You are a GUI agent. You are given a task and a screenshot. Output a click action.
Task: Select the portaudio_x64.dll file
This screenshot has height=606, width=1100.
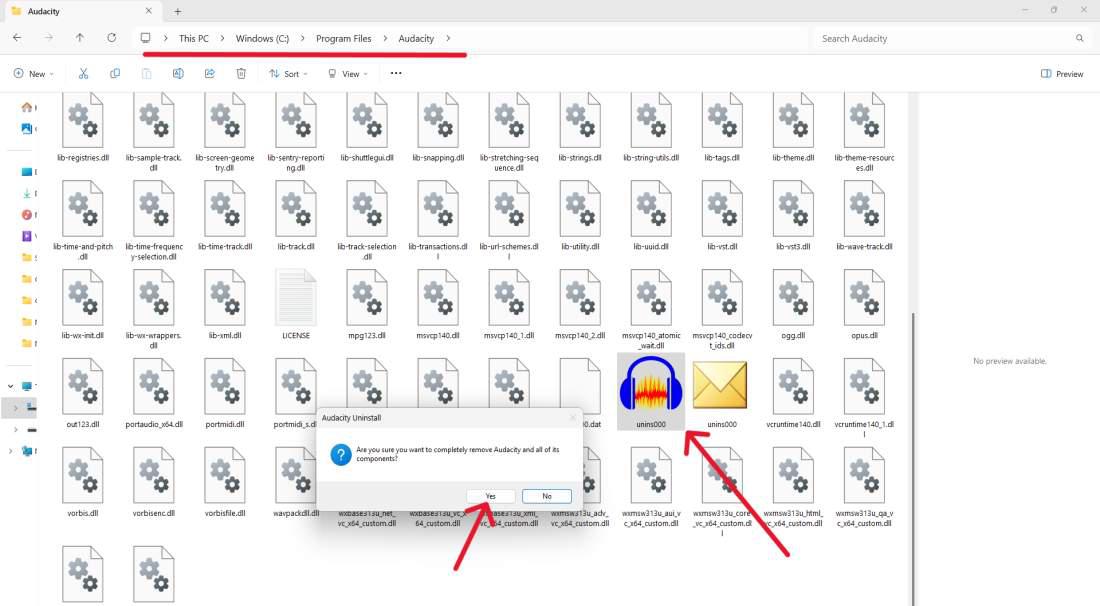pyautogui.click(x=154, y=393)
